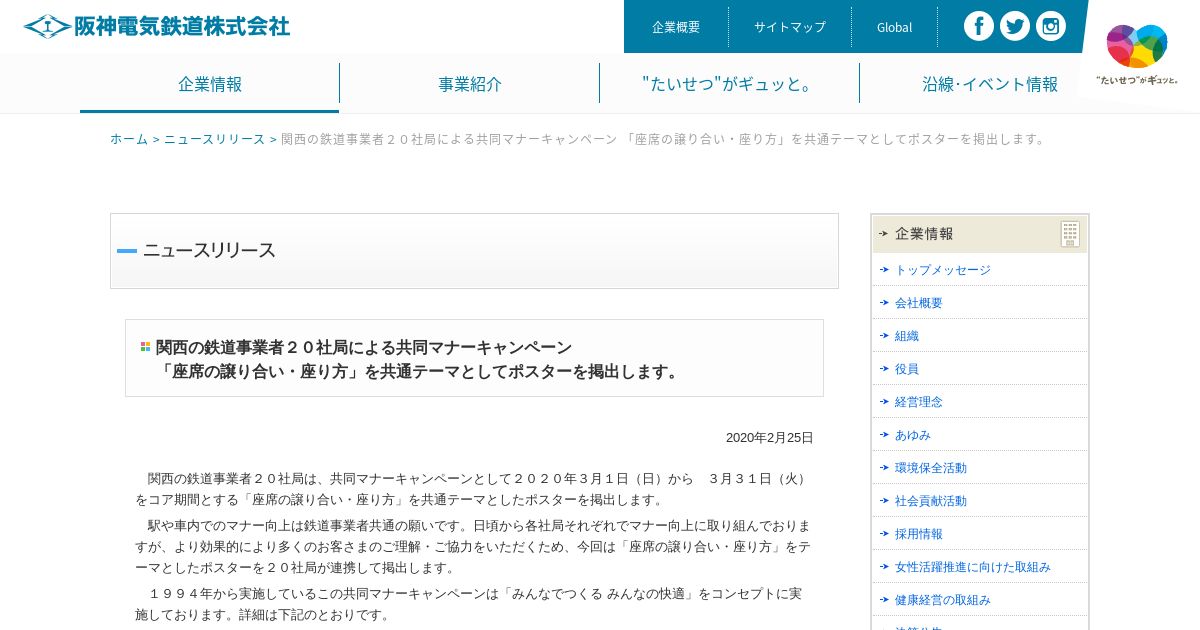The width and height of the screenshot is (1200, 630).
Task: Open 健康経営の取組み in the sidebar
Action: (943, 600)
